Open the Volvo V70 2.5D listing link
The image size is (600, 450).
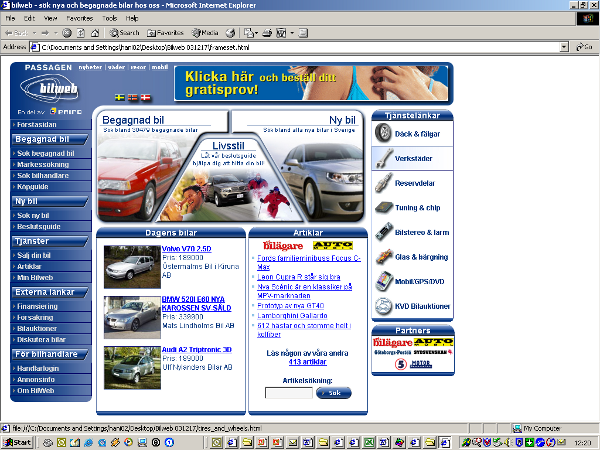point(186,249)
